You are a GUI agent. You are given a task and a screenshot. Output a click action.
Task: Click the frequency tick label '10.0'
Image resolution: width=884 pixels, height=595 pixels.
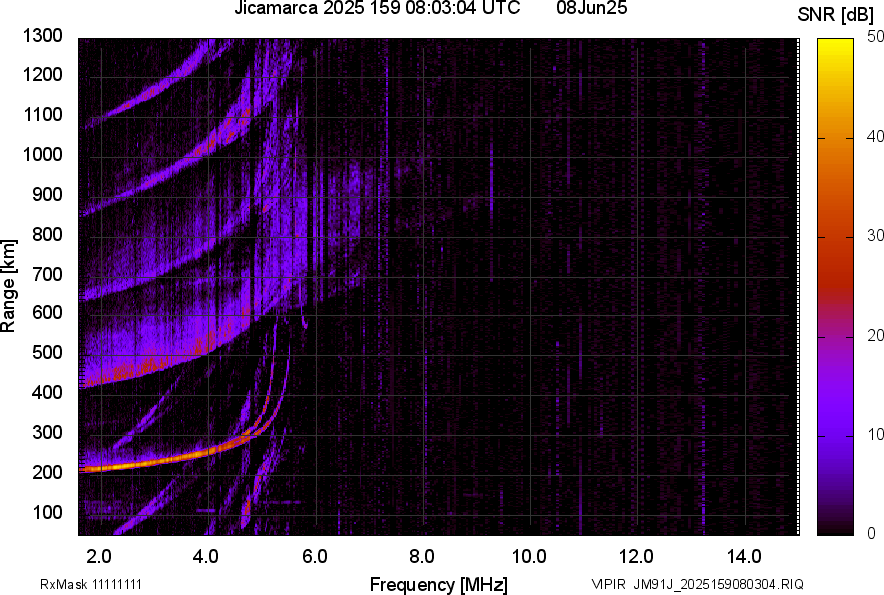point(529,557)
